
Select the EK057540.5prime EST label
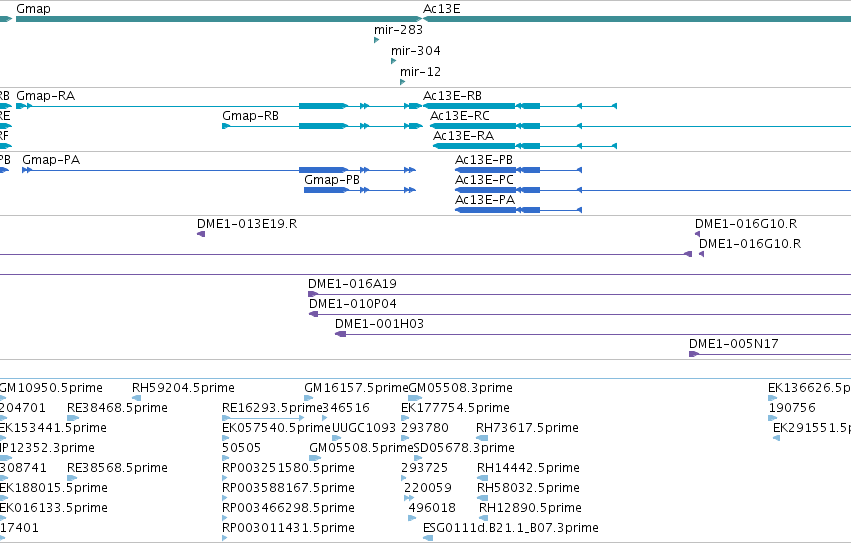point(276,428)
